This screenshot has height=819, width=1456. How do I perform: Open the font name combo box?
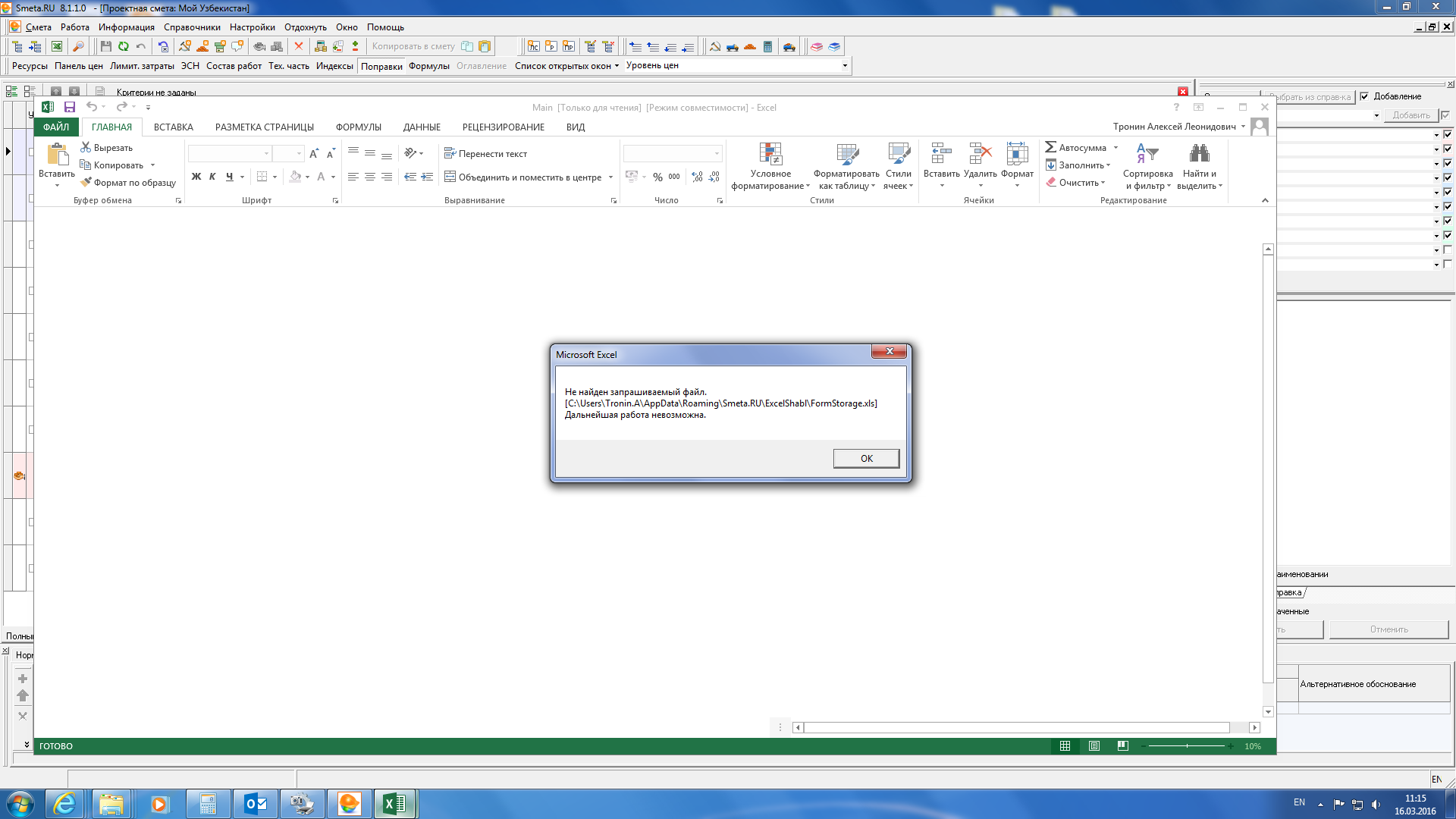click(x=230, y=153)
